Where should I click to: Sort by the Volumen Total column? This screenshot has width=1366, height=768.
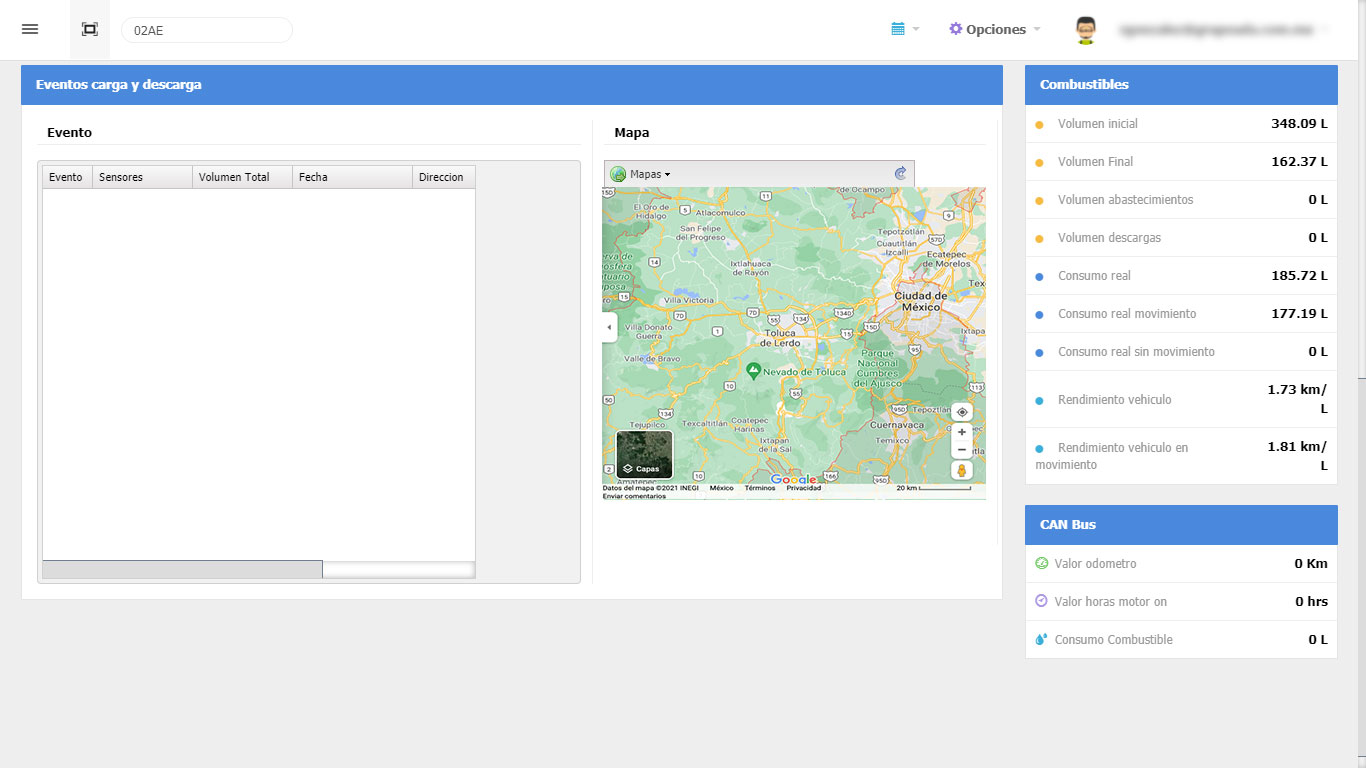241,177
